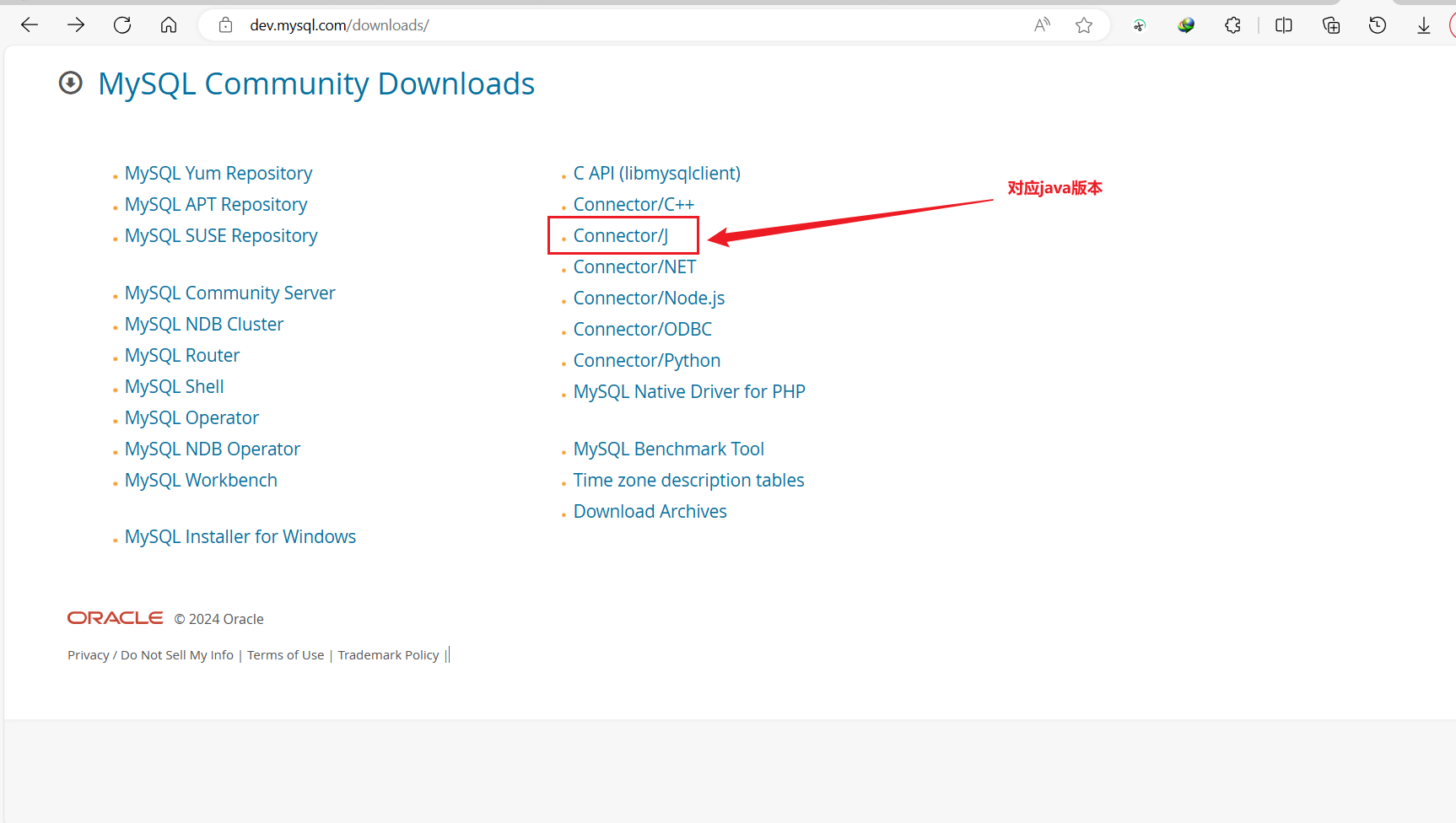Open Connector/ODBC link
Viewport: 1456px width, 823px height.
[x=643, y=330]
